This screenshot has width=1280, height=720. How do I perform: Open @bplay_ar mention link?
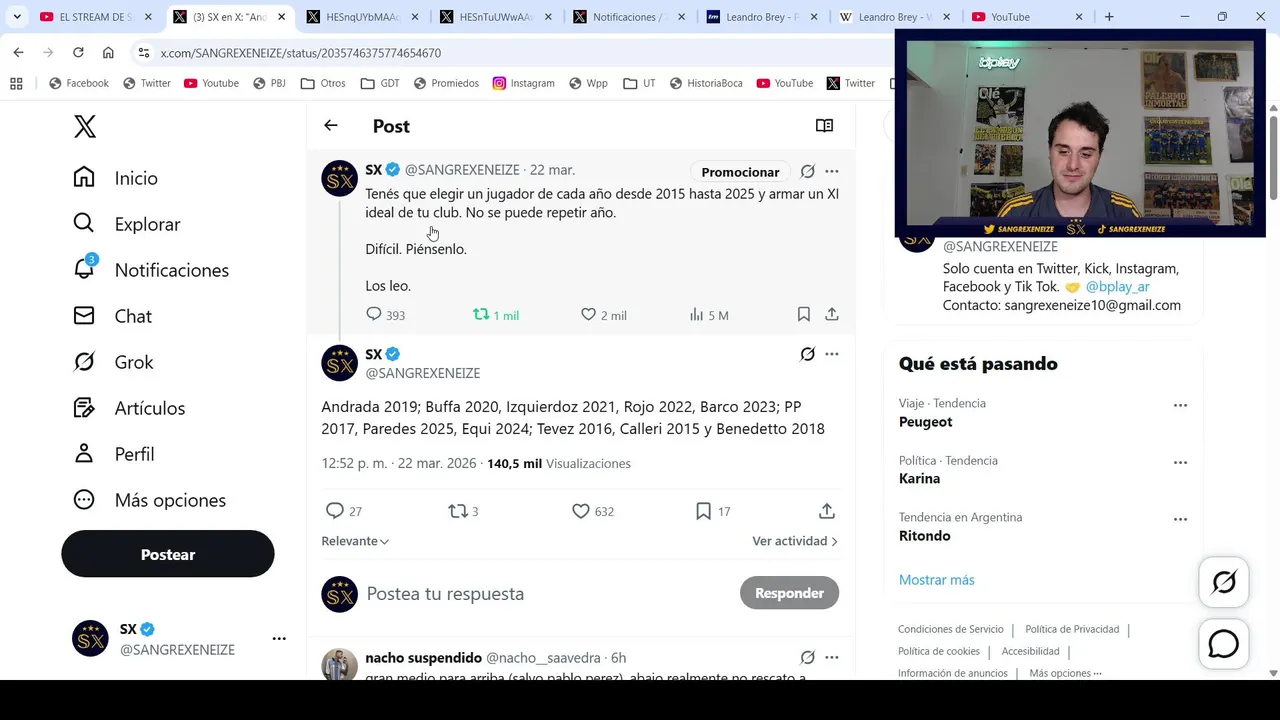click(1118, 286)
